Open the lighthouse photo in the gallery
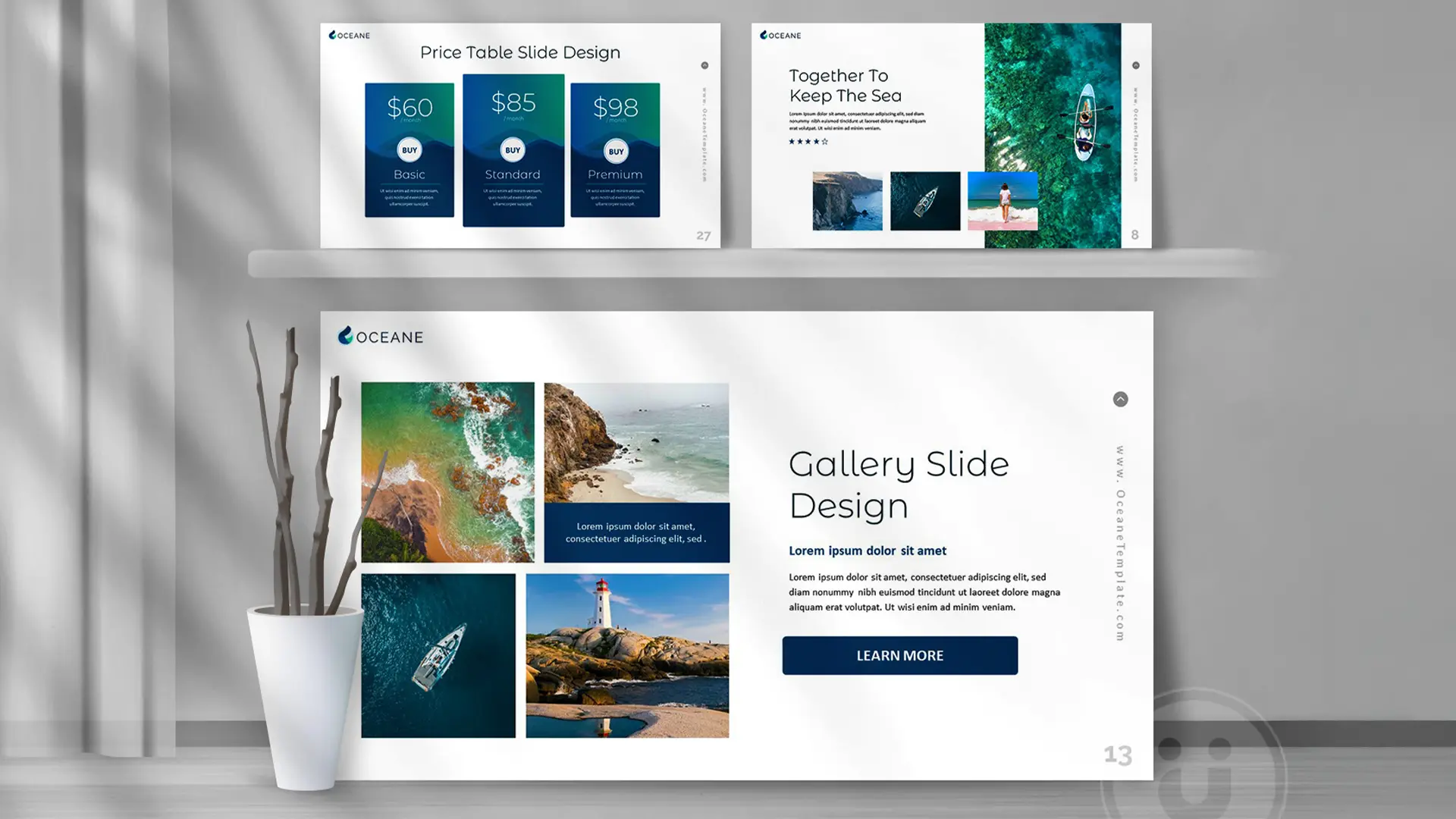The image size is (1456, 819). click(627, 655)
